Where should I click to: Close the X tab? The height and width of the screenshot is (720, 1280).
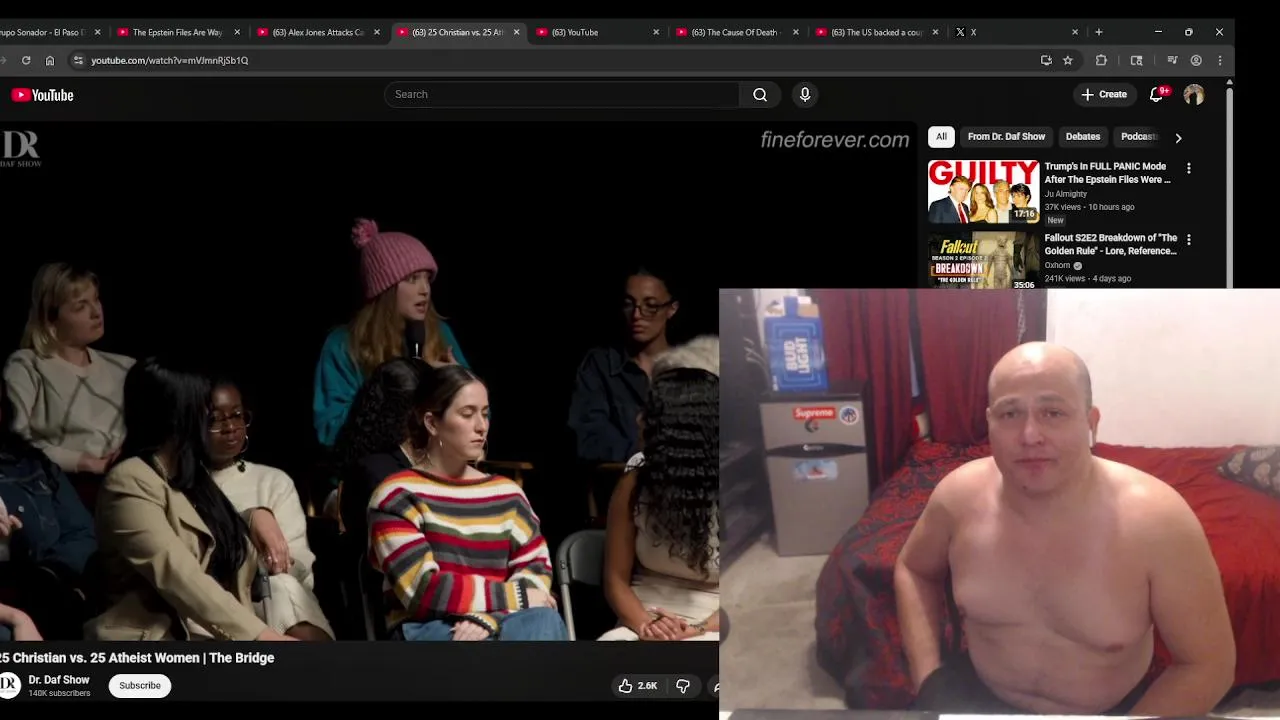point(1075,32)
